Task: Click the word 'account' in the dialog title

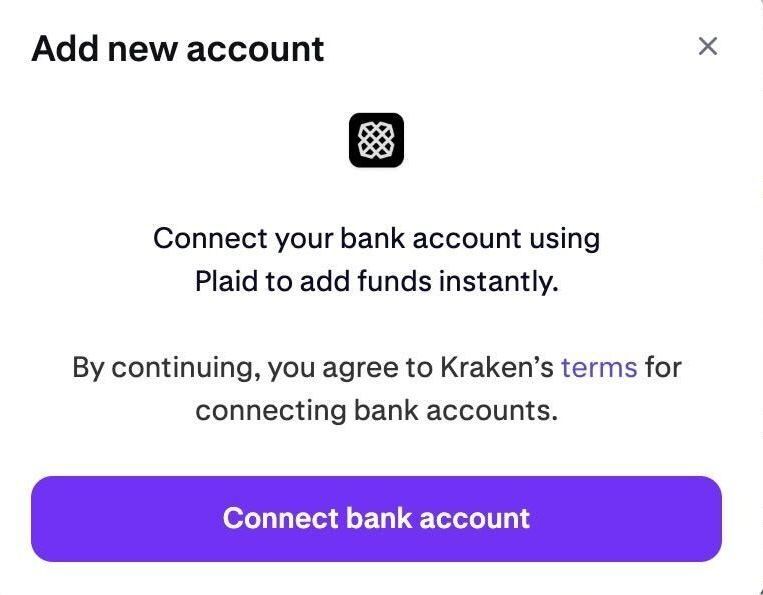Action: tap(255, 50)
